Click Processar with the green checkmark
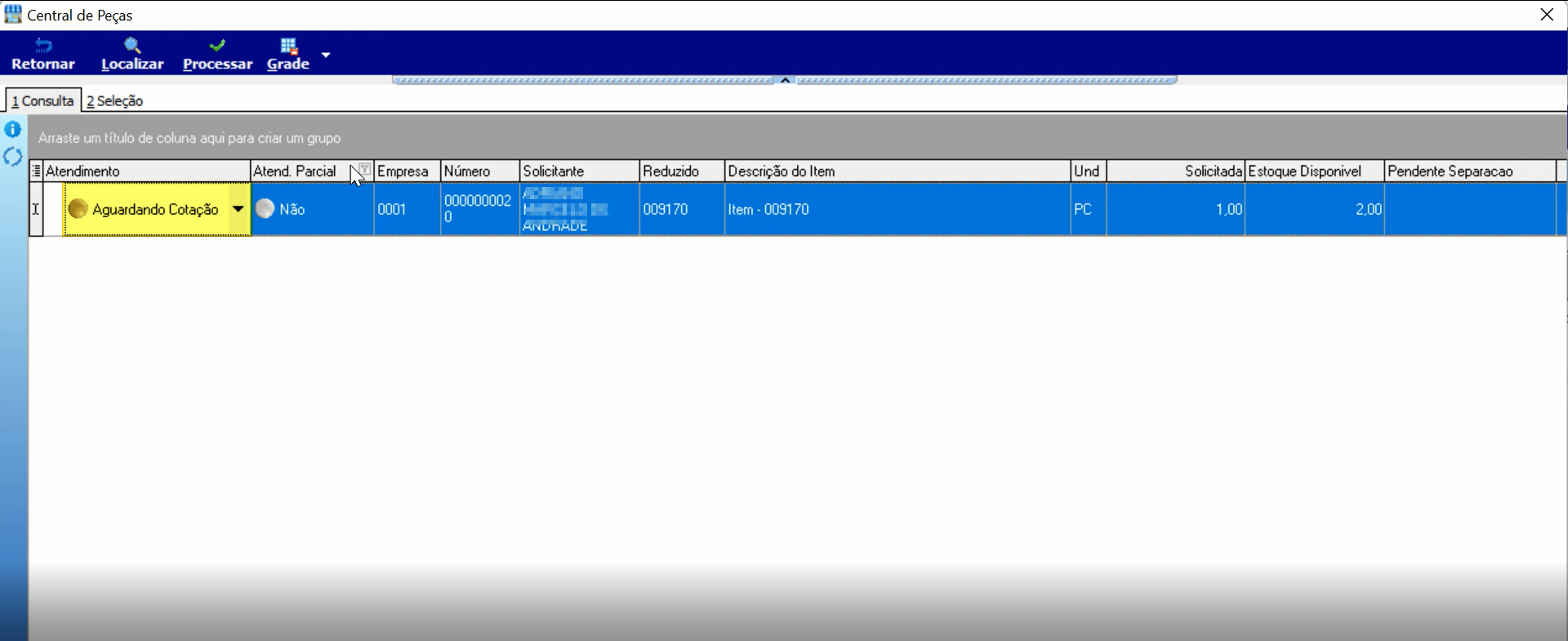This screenshot has height=641, width=1568. tap(217, 54)
